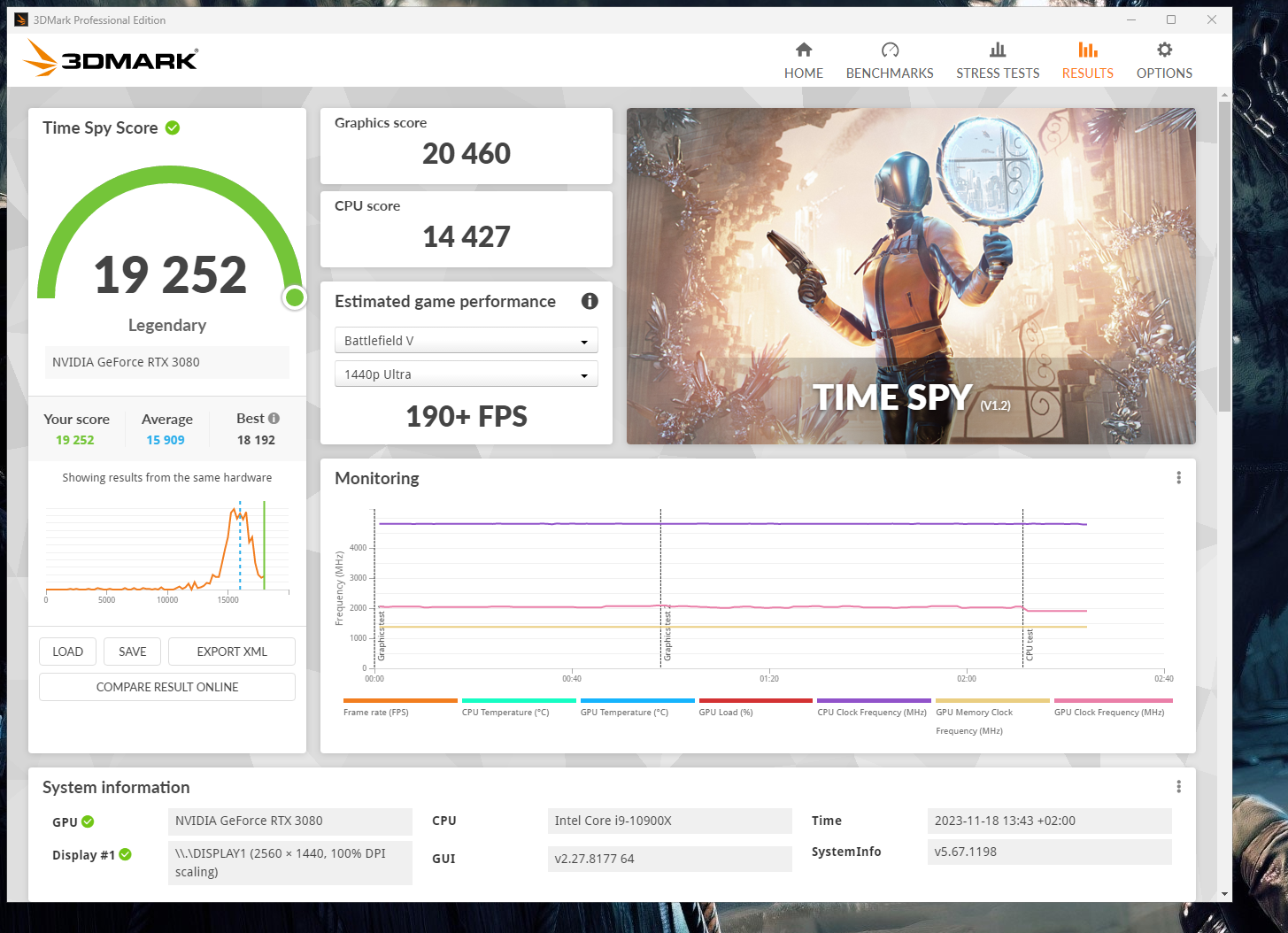Image resolution: width=1288 pixels, height=933 pixels.
Task: Open the Options tab
Action: coord(1164,61)
